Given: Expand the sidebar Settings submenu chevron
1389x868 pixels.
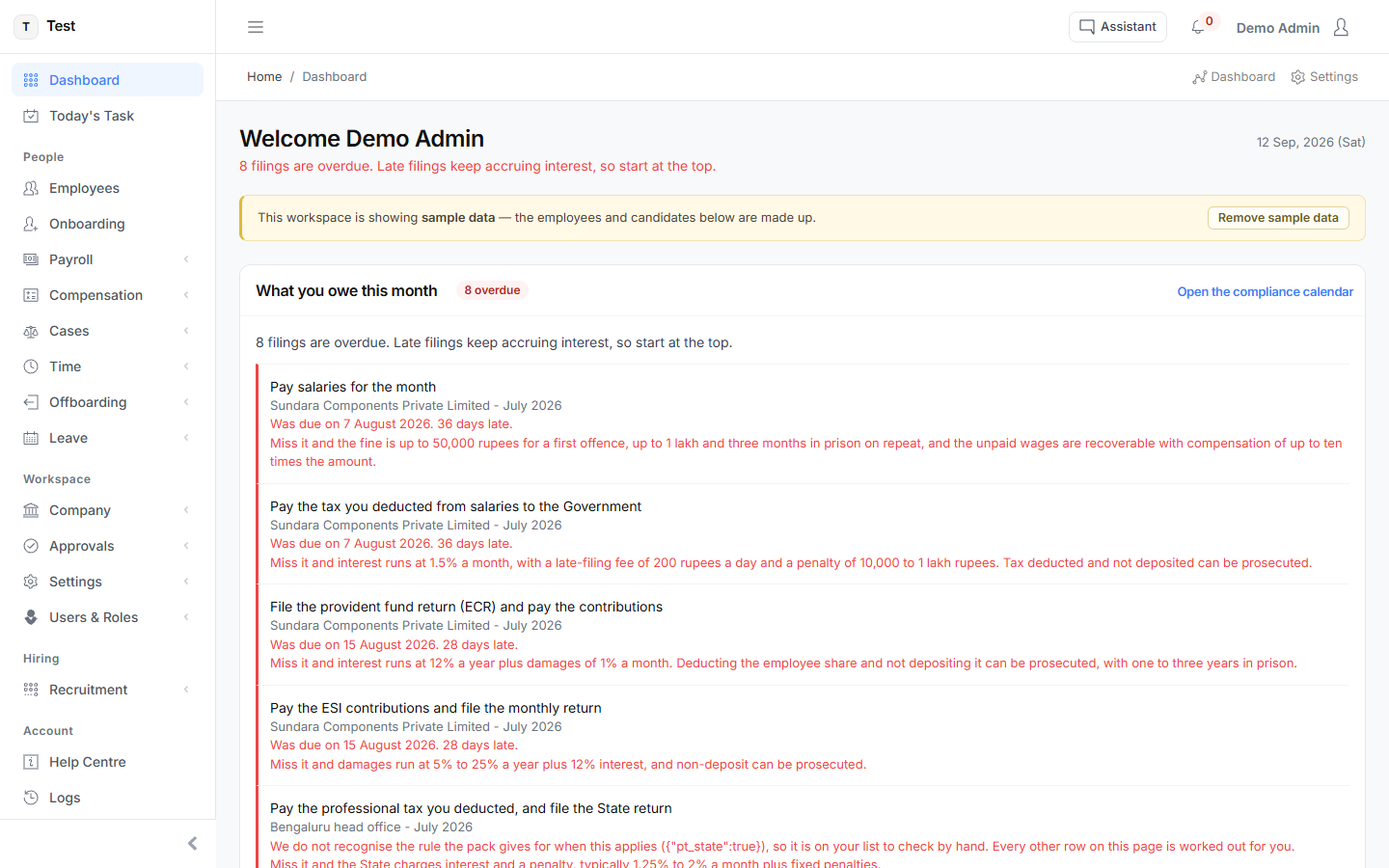Looking at the screenshot, I should (x=186, y=582).
